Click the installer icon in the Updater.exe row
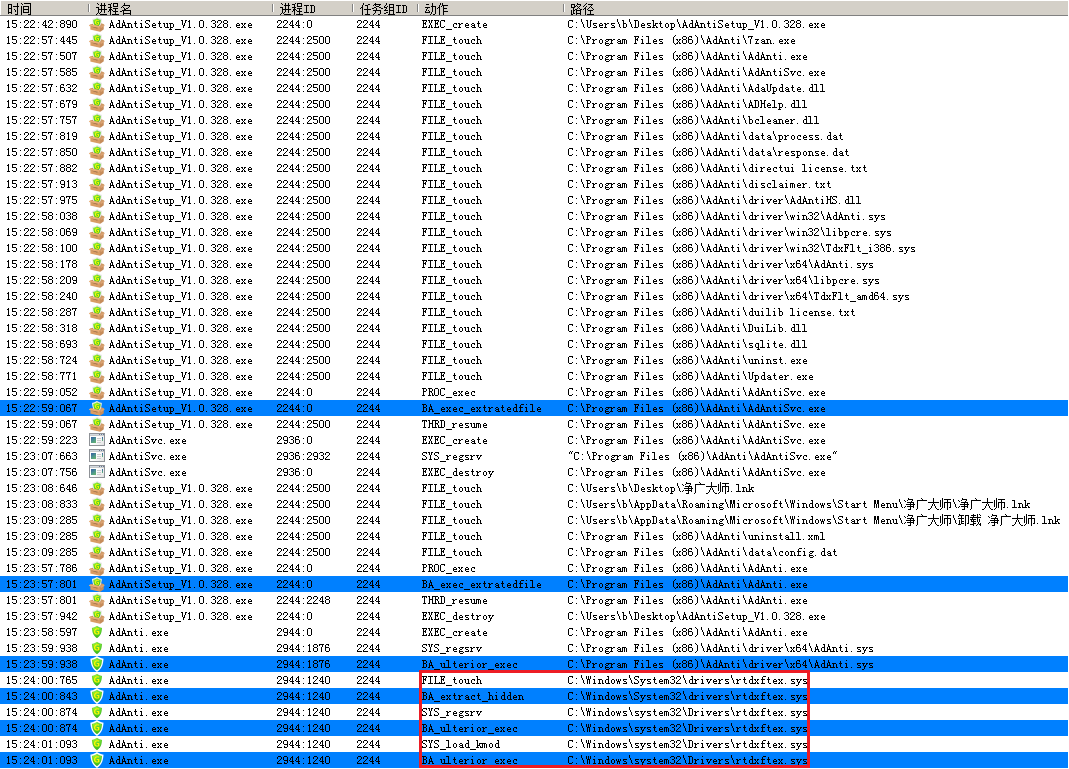The image size is (1069, 769). [x=97, y=376]
